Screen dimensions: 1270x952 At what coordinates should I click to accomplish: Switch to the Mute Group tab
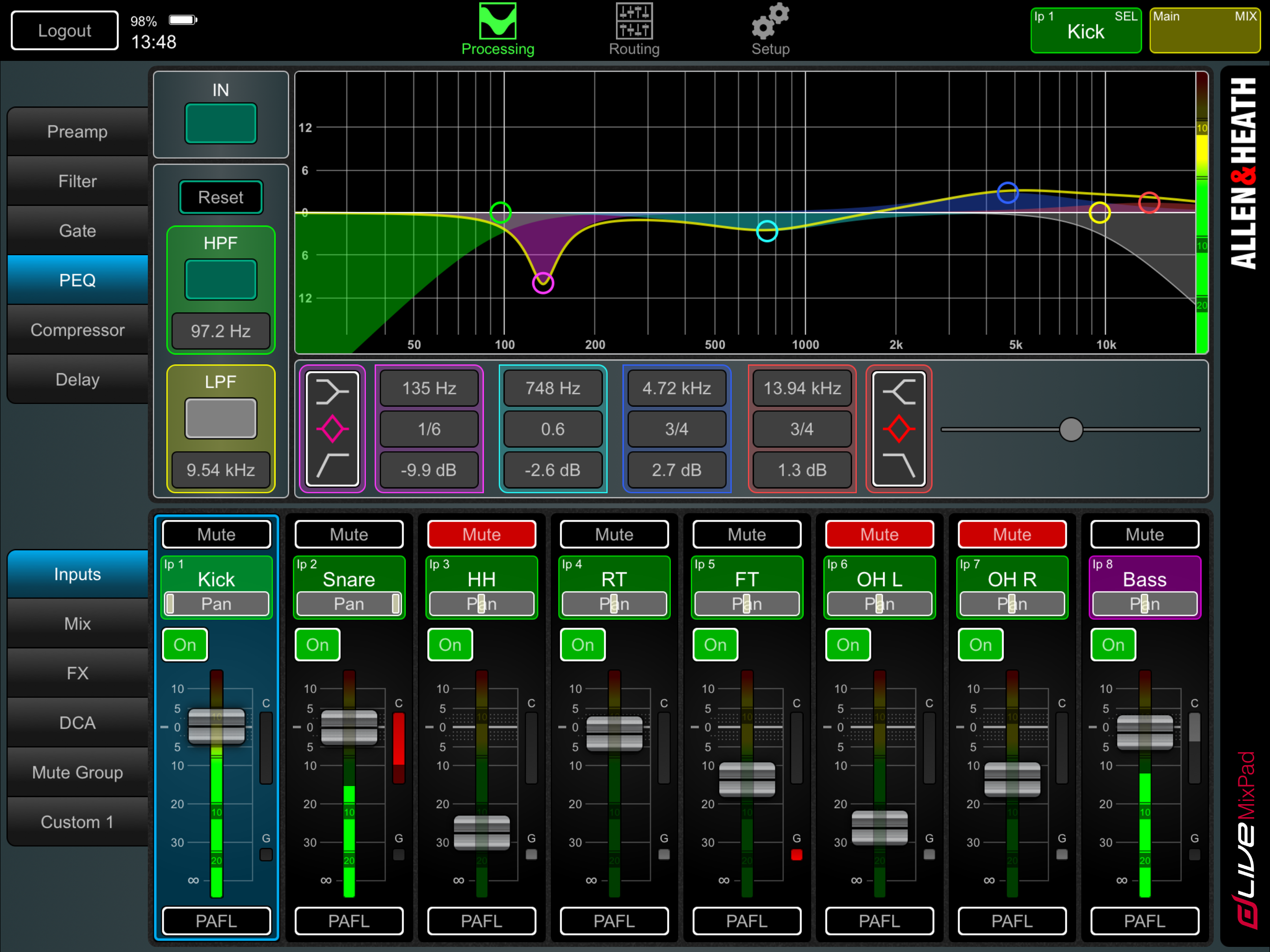click(78, 772)
